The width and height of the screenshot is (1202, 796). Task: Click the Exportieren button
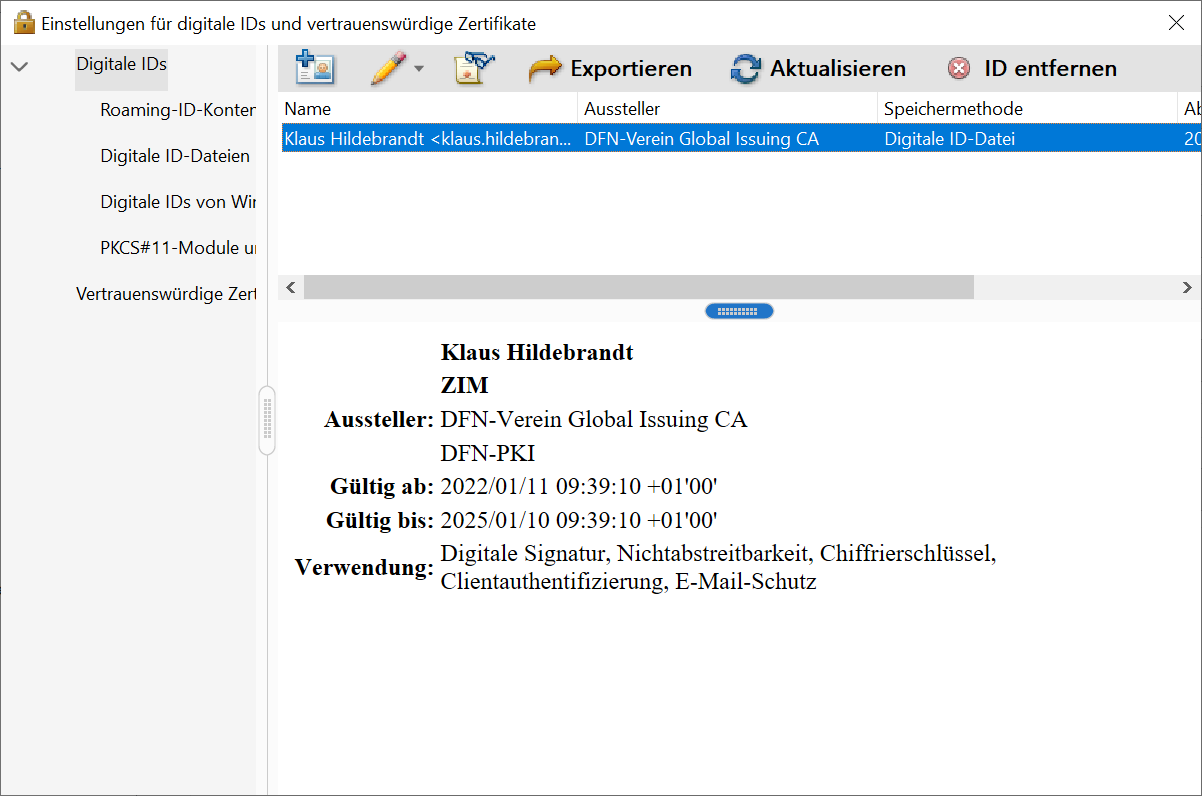pyautogui.click(x=610, y=68)
